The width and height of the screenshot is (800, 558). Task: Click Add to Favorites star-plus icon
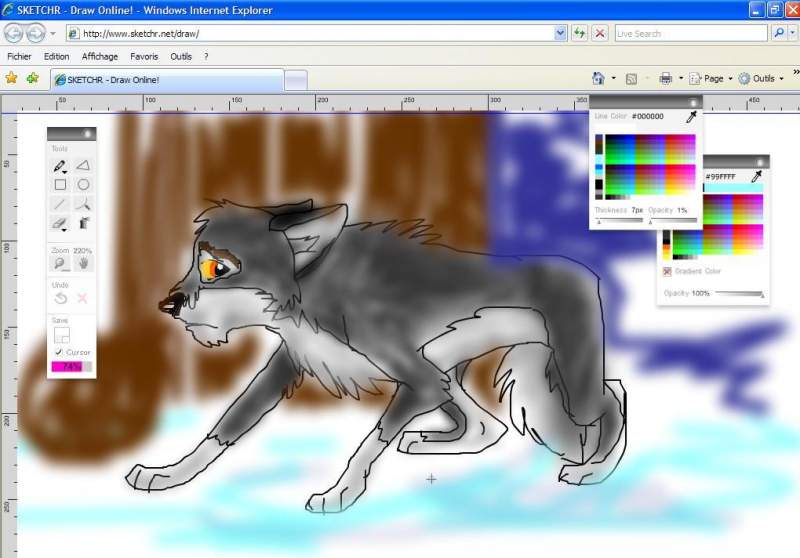click(33, 78)
